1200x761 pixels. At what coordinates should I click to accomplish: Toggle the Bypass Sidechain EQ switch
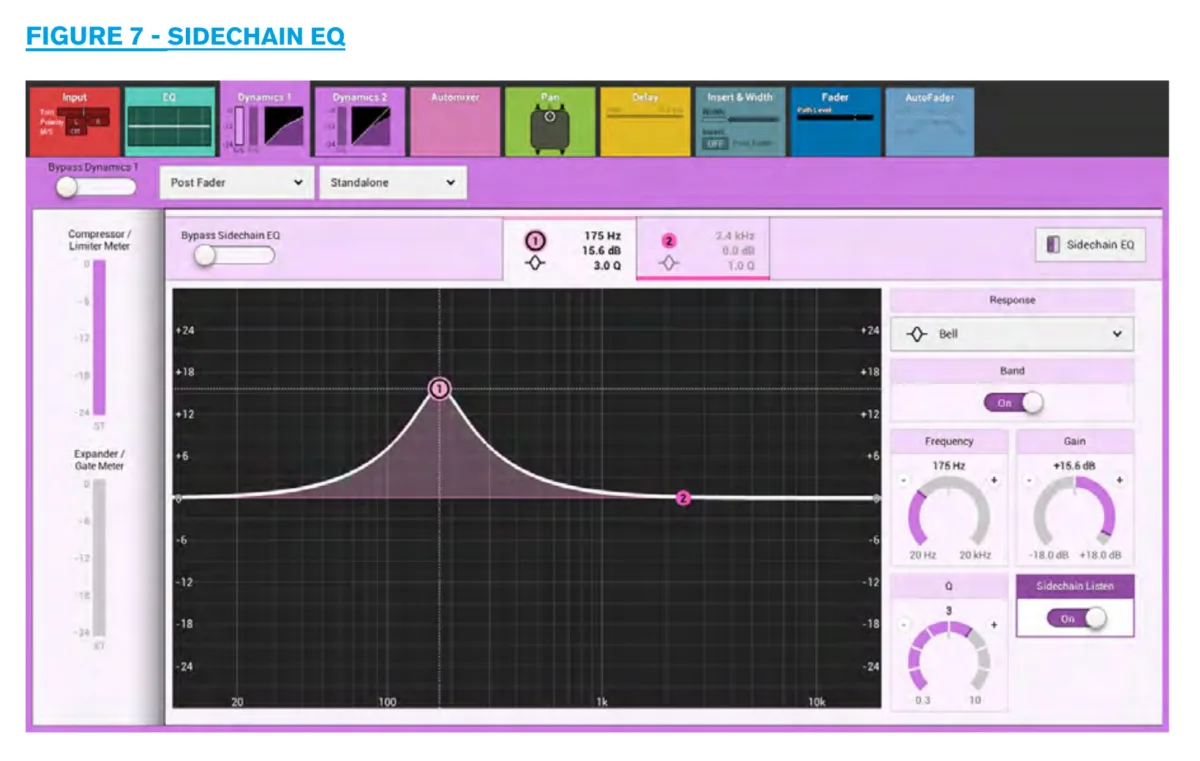[234, 255]
